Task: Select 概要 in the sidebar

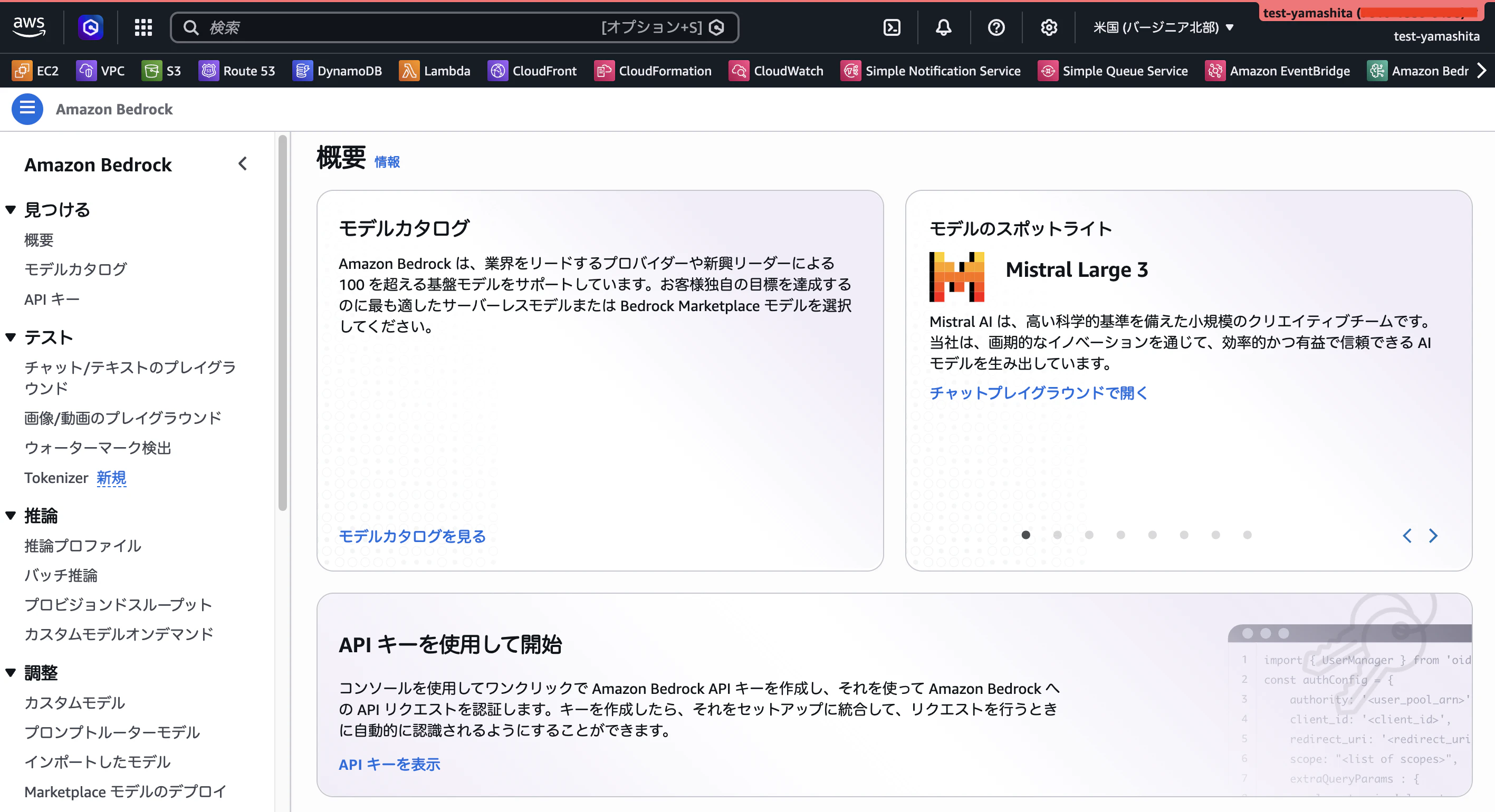Action: pos(39,239)
